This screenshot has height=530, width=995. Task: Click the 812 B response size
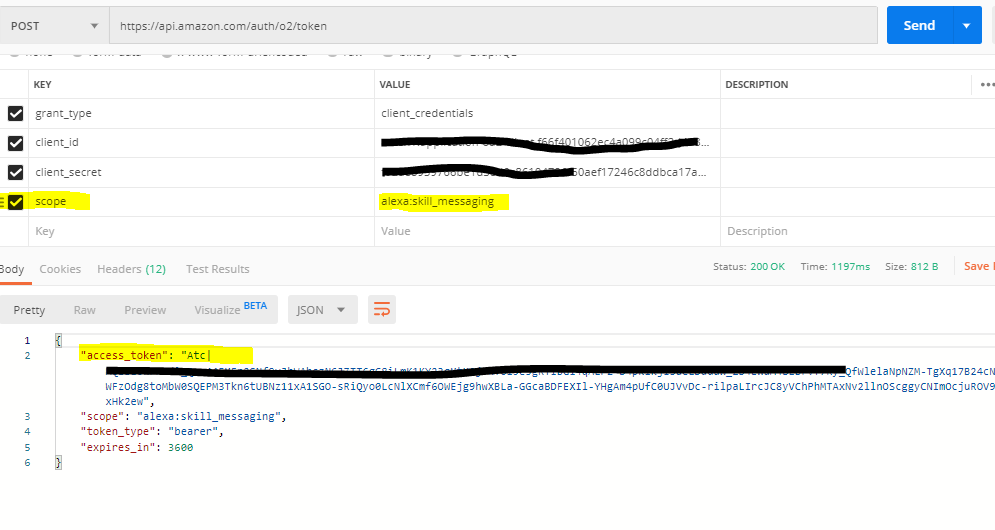(924, 267)
